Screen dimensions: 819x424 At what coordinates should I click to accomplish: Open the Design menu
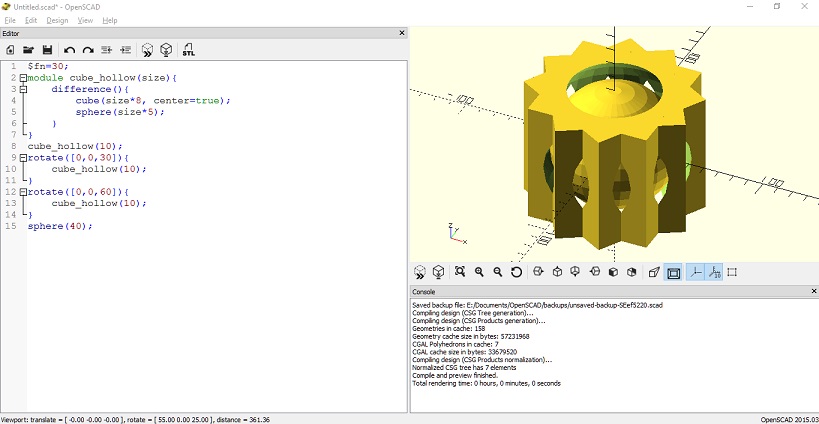pos(57,20)
